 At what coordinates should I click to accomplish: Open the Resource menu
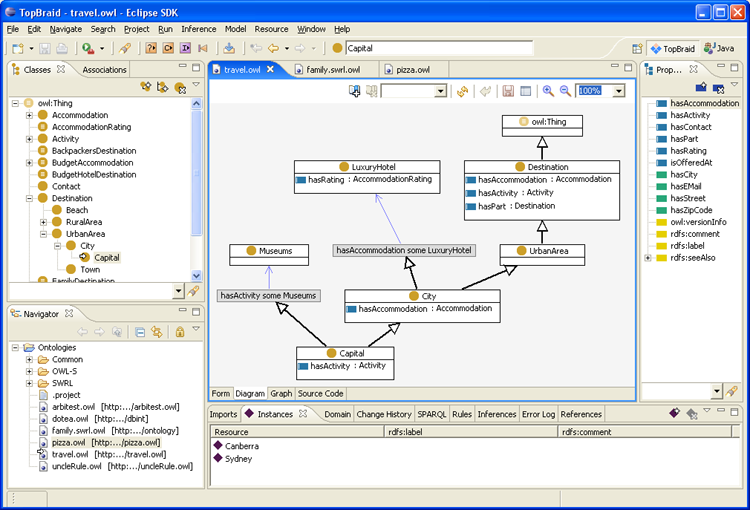coord(271,29)
